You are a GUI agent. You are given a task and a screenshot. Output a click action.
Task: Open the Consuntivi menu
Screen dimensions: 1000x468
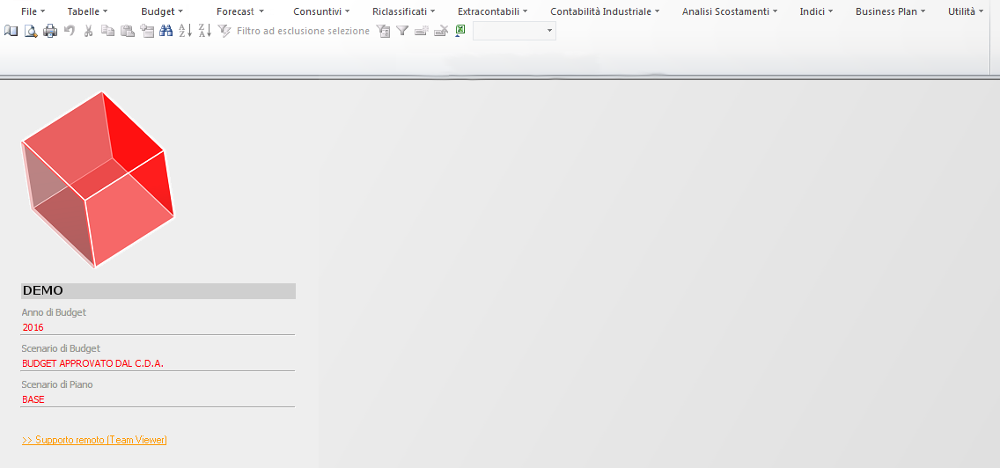[x=321, y=11]
